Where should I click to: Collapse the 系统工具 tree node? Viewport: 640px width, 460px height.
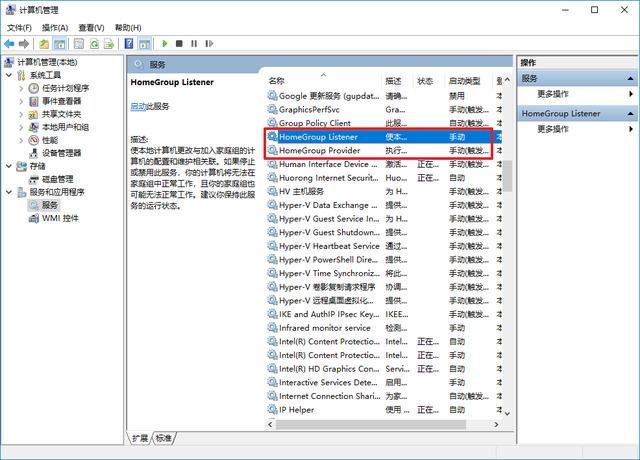pos(9,75)
